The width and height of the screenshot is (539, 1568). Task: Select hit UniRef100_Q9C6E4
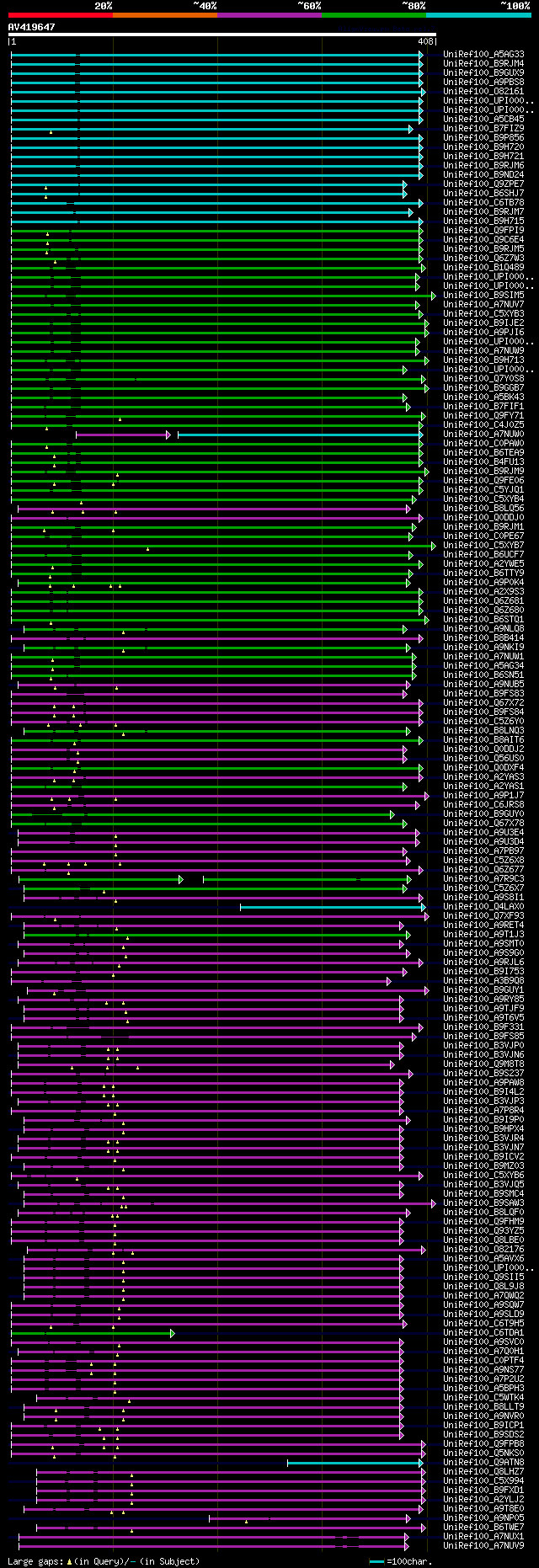tap(483, 240)
